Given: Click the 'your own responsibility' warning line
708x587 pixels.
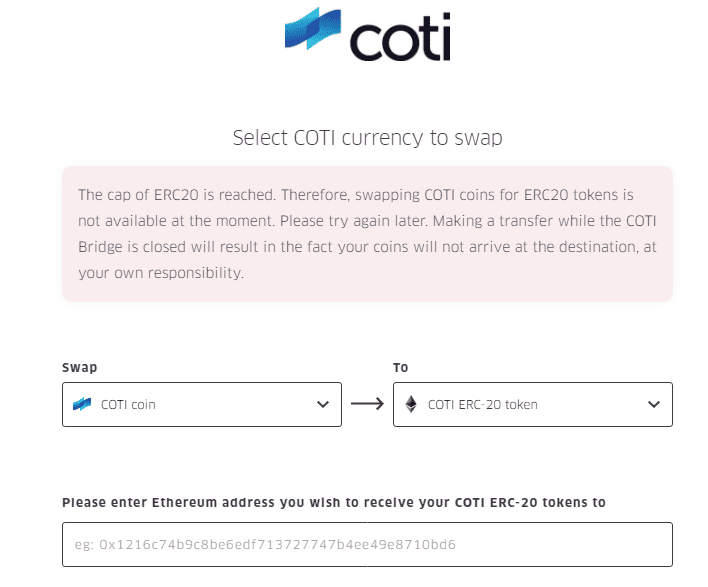Looking at the screenshot, I should pyautogui.click(x=161, y=273).
